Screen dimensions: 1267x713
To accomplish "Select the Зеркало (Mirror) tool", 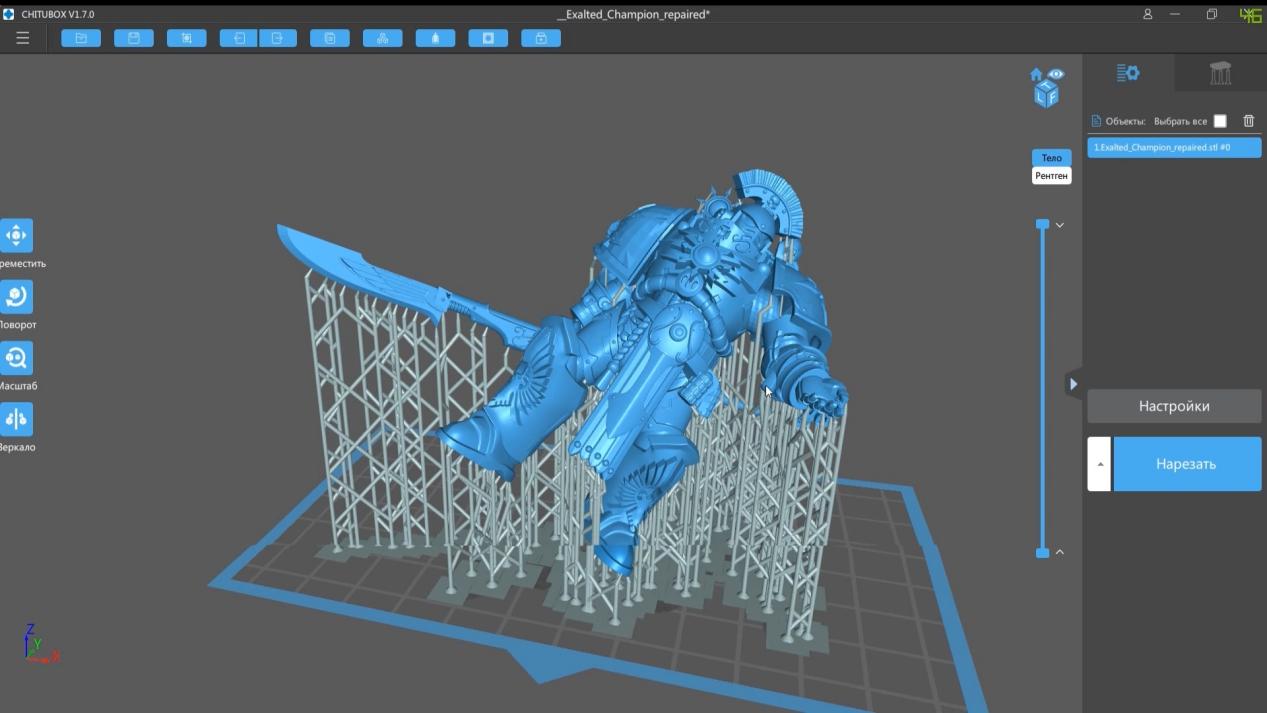I will 16,418.
